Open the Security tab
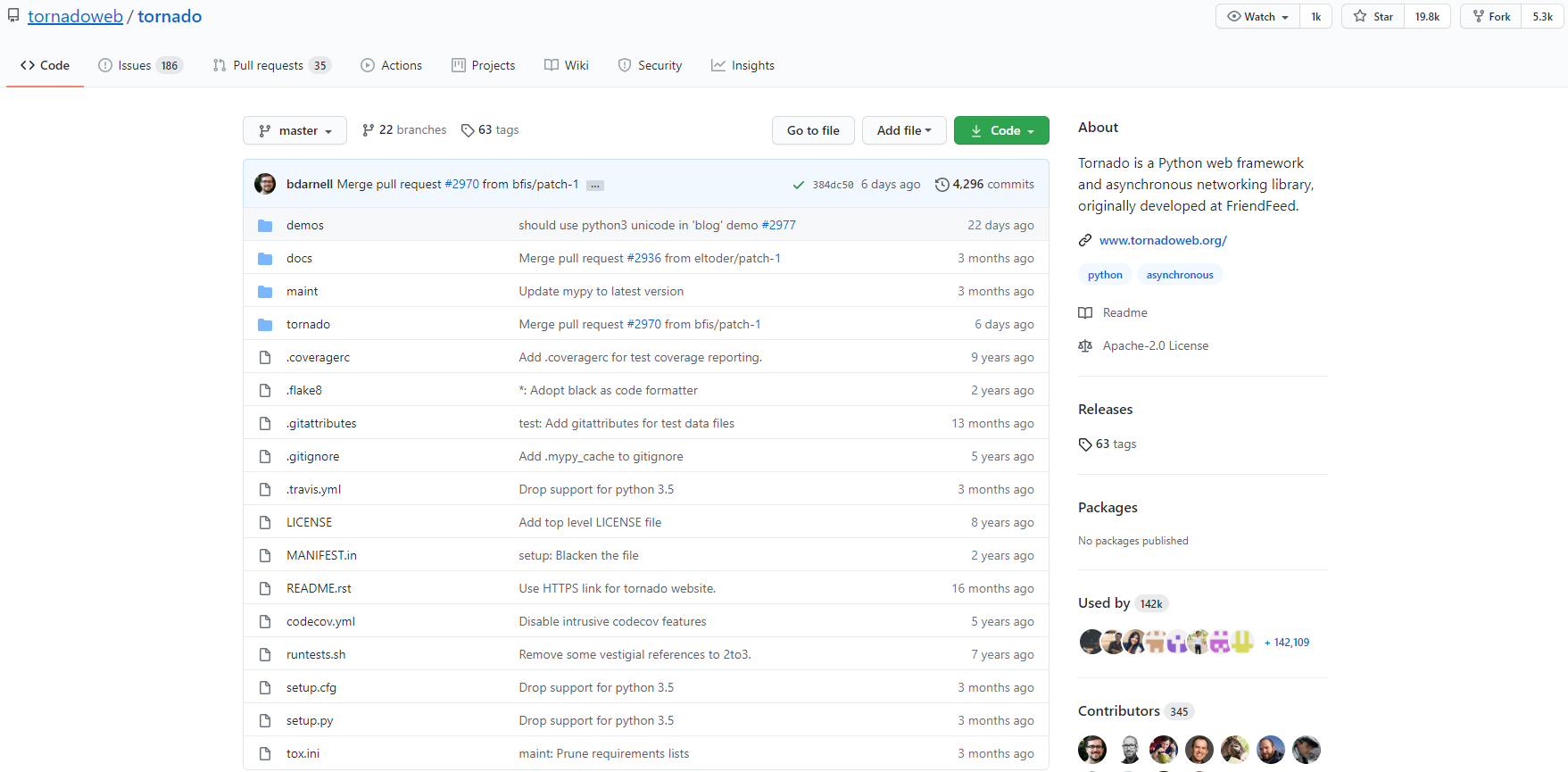Viewport: 1568px width, 772px height. click(x=650, y=65)
